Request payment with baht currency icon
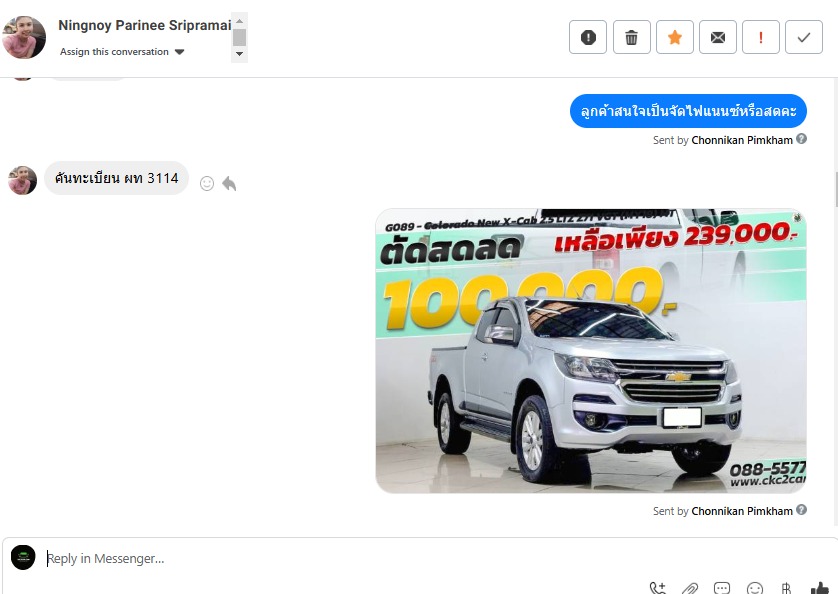838x594 pixels. pyautogui.click(x=786, y=588)
